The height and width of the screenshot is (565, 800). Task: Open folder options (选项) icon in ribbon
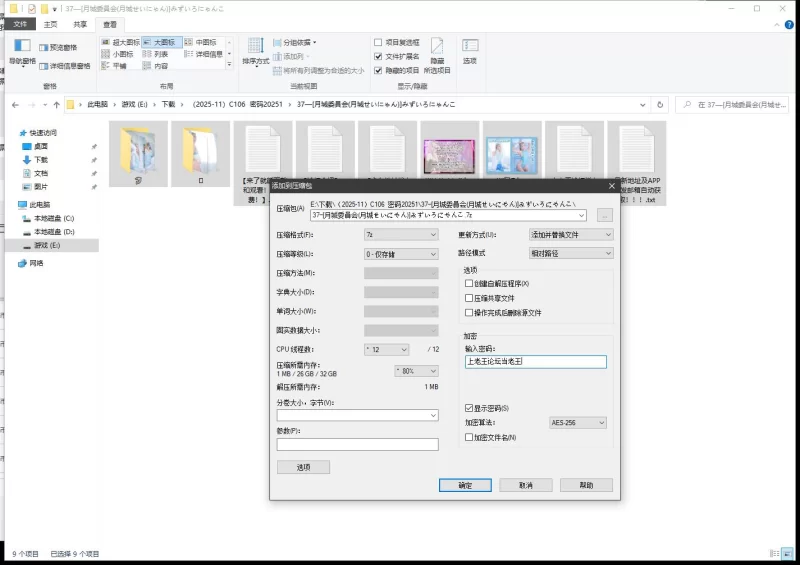pos(469,47)
